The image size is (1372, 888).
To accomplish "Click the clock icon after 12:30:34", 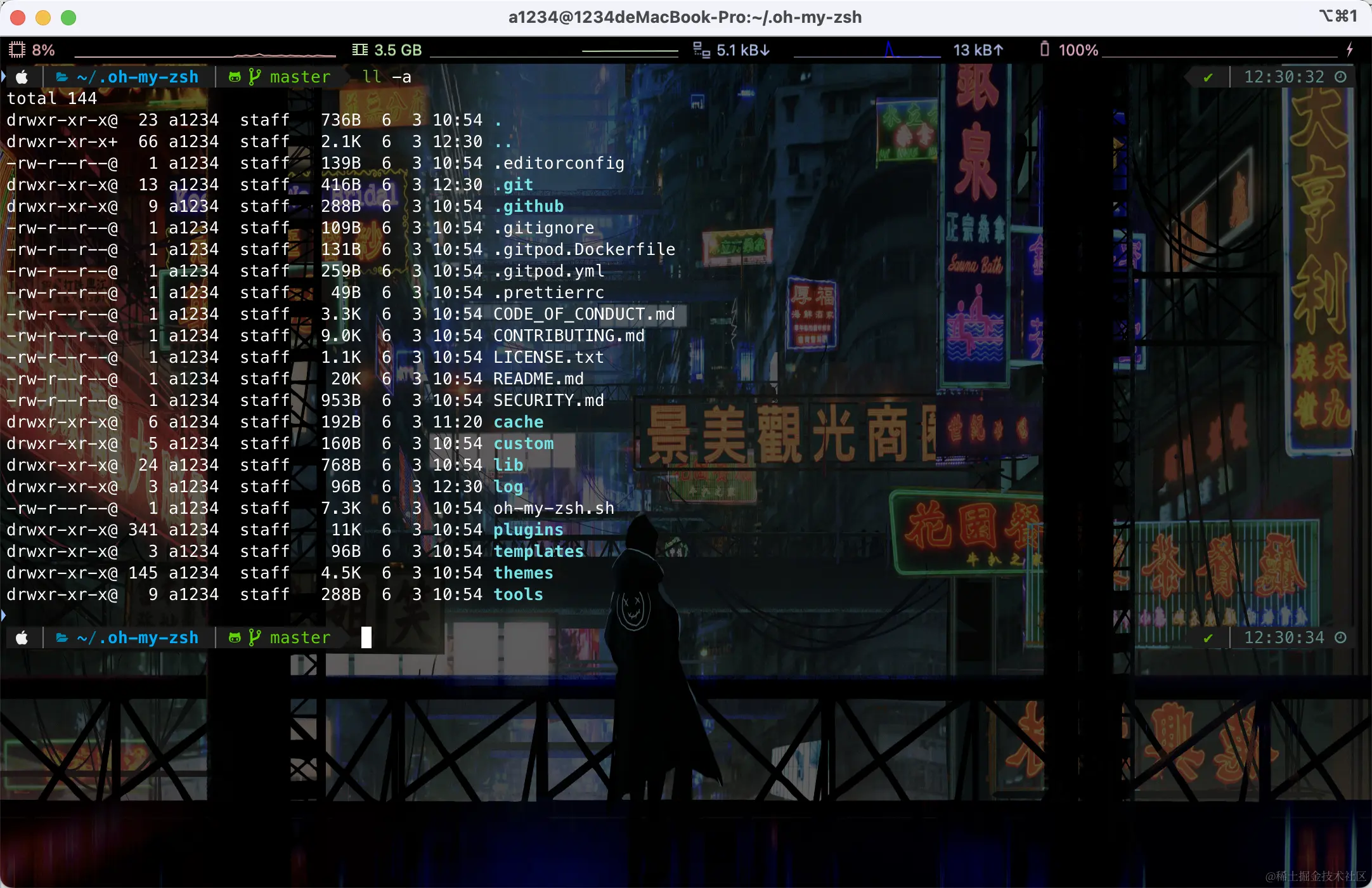I will (x=1340, y=637).
